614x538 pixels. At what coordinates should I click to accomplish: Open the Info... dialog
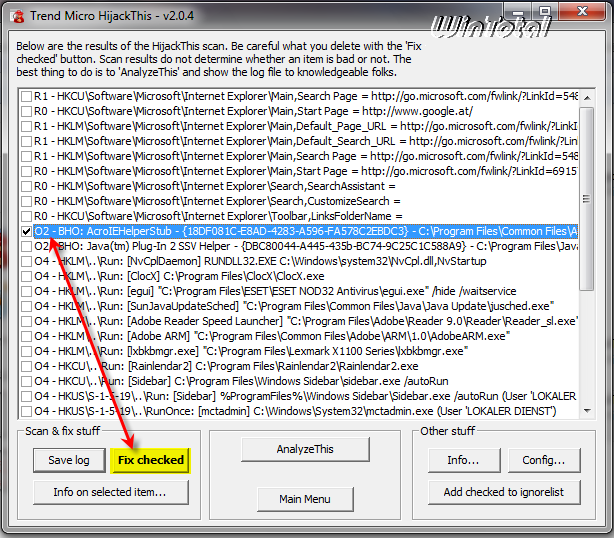[x=464, y=460]
